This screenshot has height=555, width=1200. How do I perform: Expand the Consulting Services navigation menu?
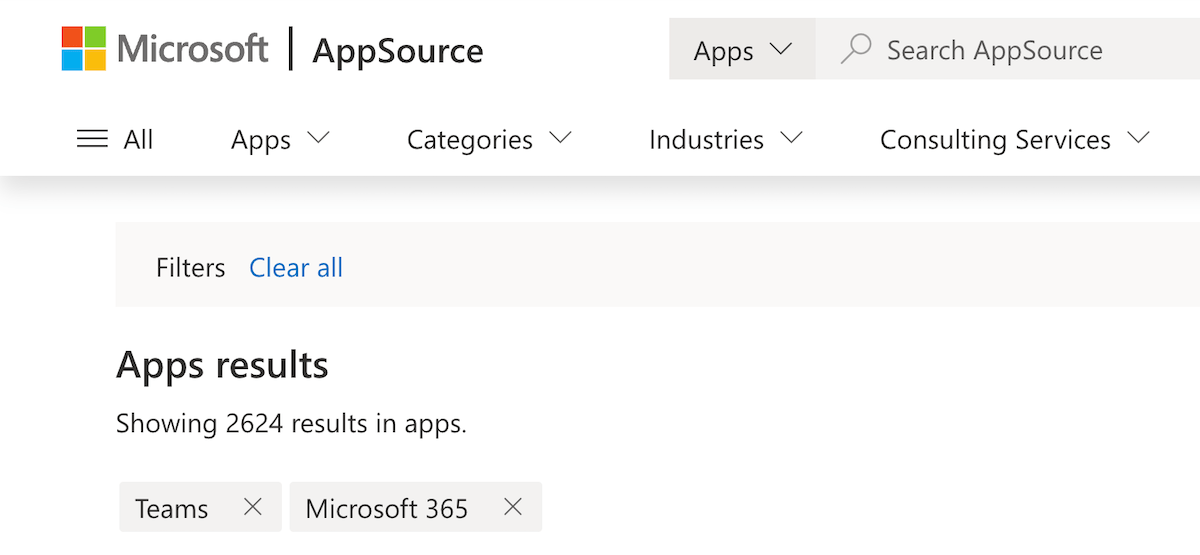(x=1015, y=140)
